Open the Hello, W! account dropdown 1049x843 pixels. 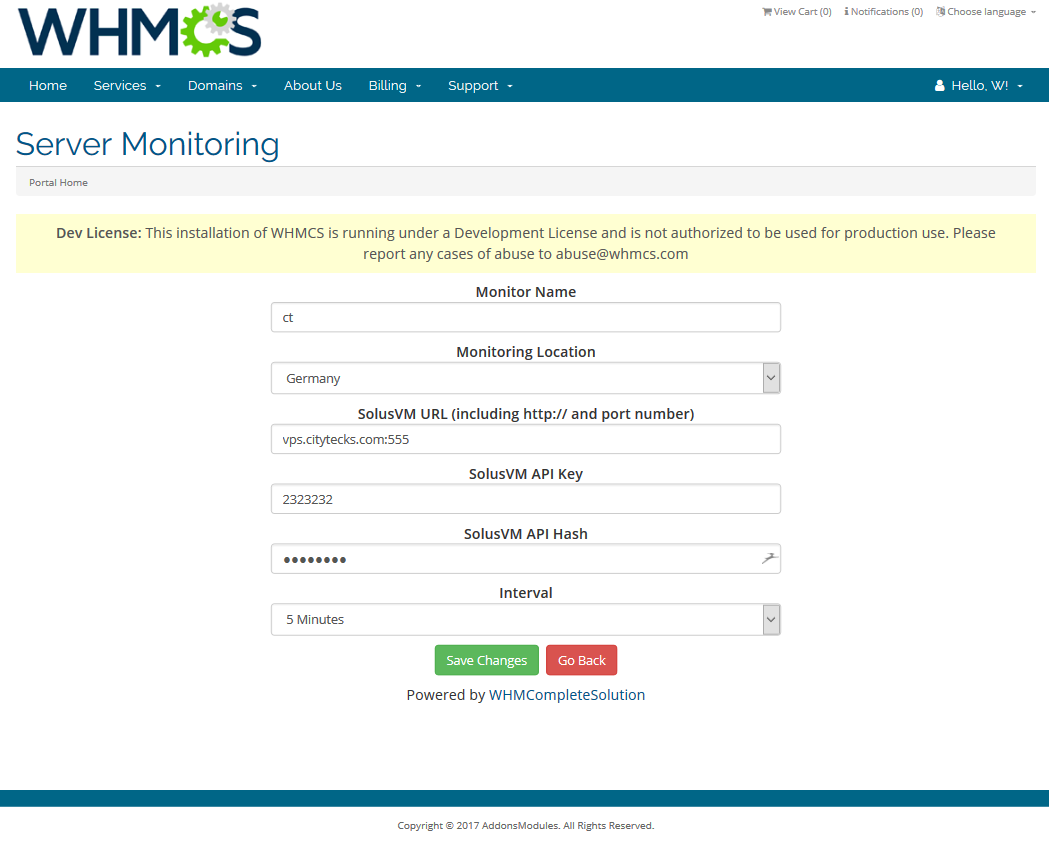[x=979, y=86]
